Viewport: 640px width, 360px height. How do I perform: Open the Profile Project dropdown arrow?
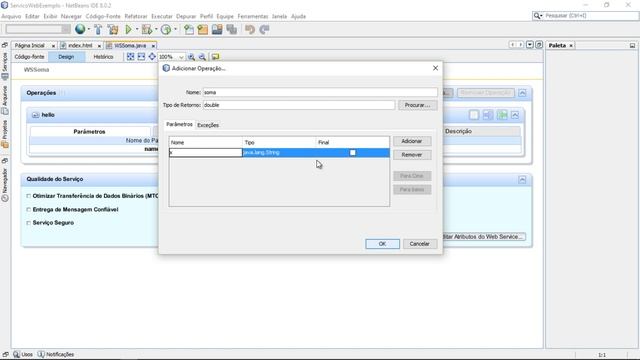click(x=176, y=29)
